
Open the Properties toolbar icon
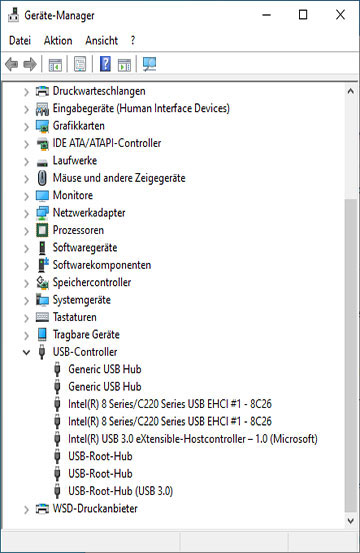tap(80, 64)
